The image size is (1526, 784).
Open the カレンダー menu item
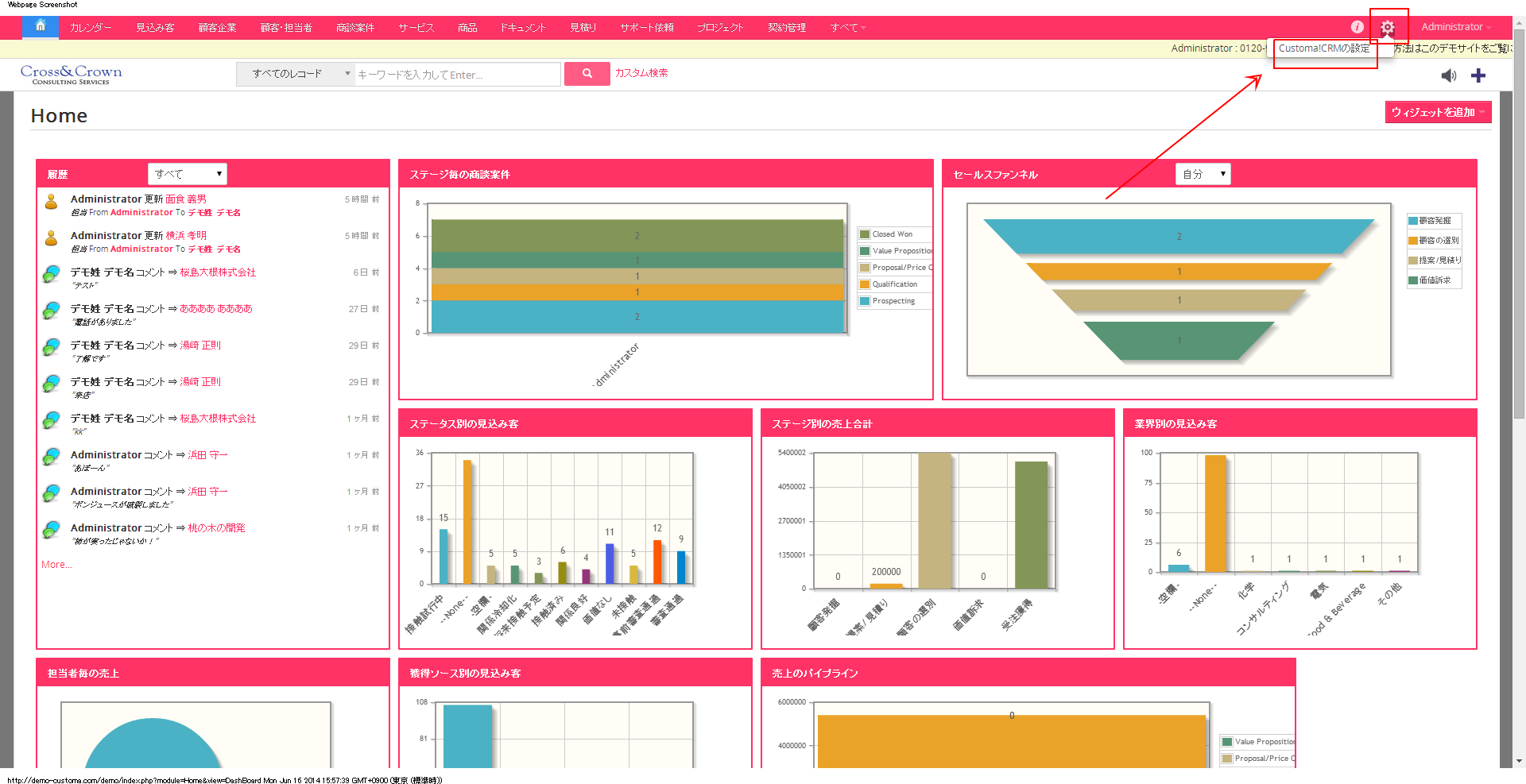[x=91, y=28]
